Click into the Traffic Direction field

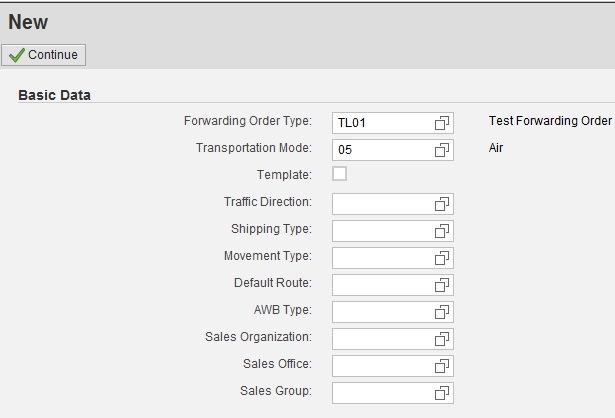click(x=393, y=204)
